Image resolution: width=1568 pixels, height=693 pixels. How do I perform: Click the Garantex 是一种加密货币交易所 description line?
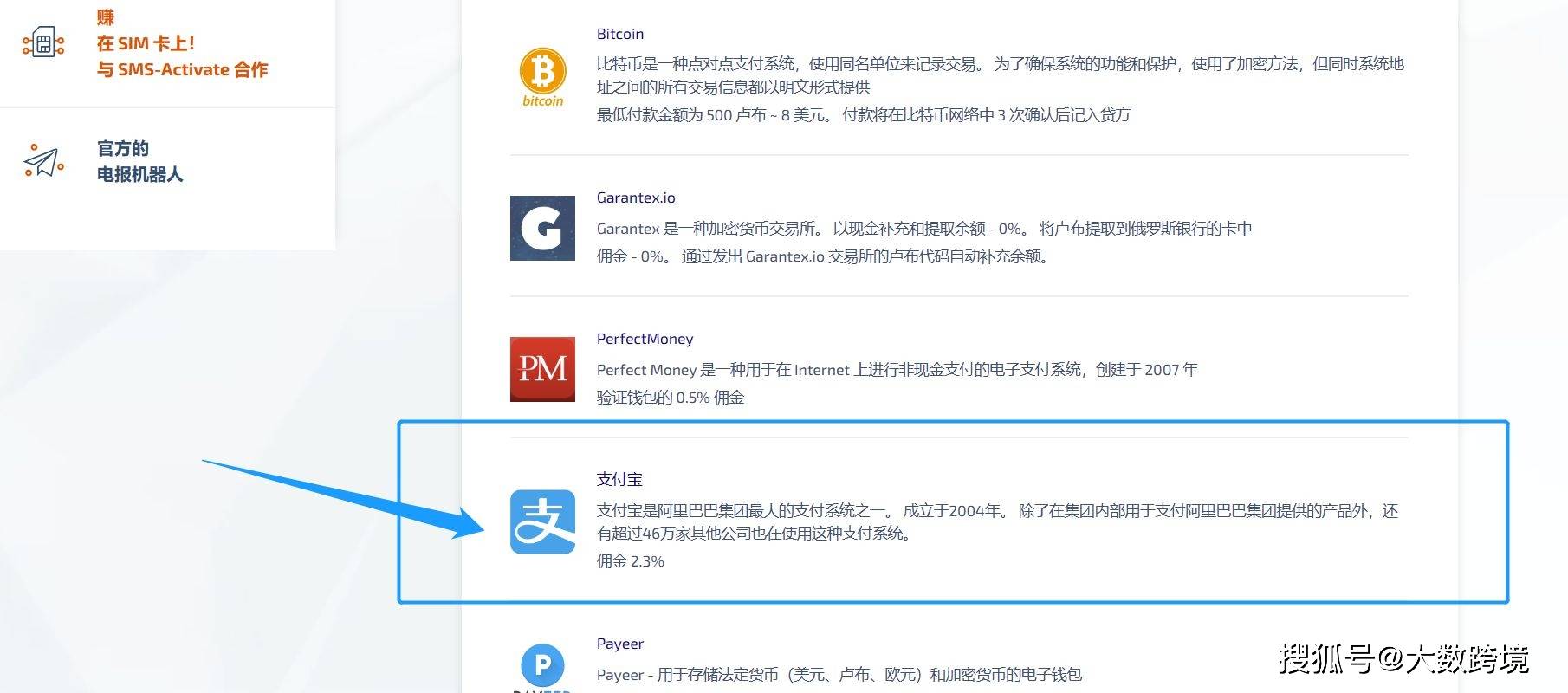[924, 229]
